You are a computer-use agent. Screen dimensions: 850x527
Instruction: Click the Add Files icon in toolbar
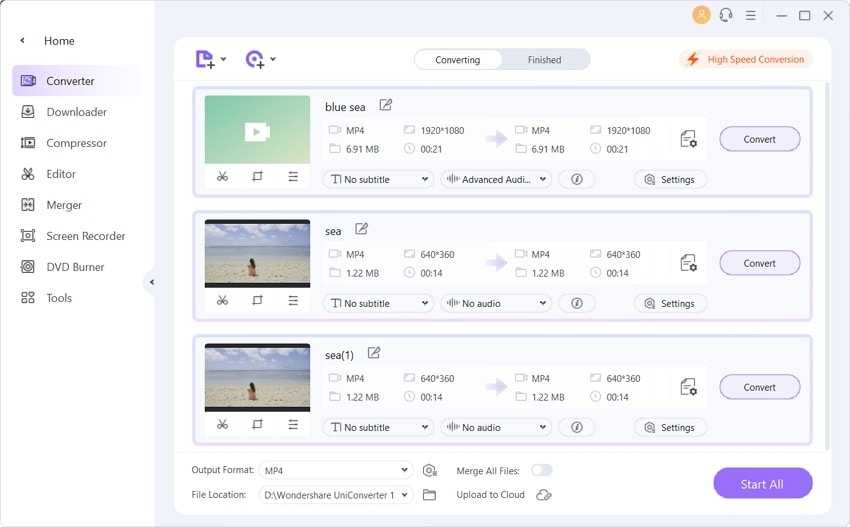[205, 59]
